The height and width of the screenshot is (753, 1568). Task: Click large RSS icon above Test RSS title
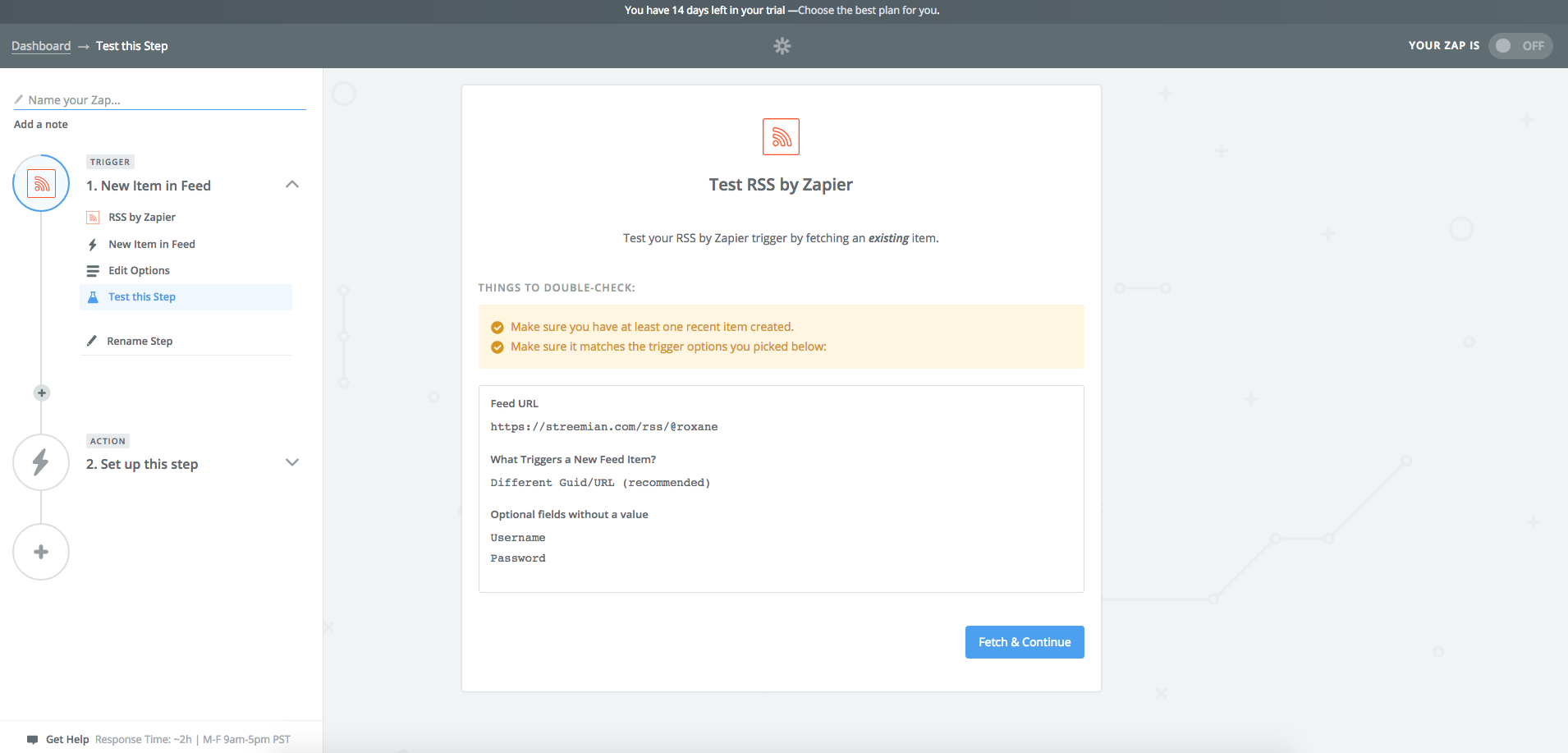[781, 137]
